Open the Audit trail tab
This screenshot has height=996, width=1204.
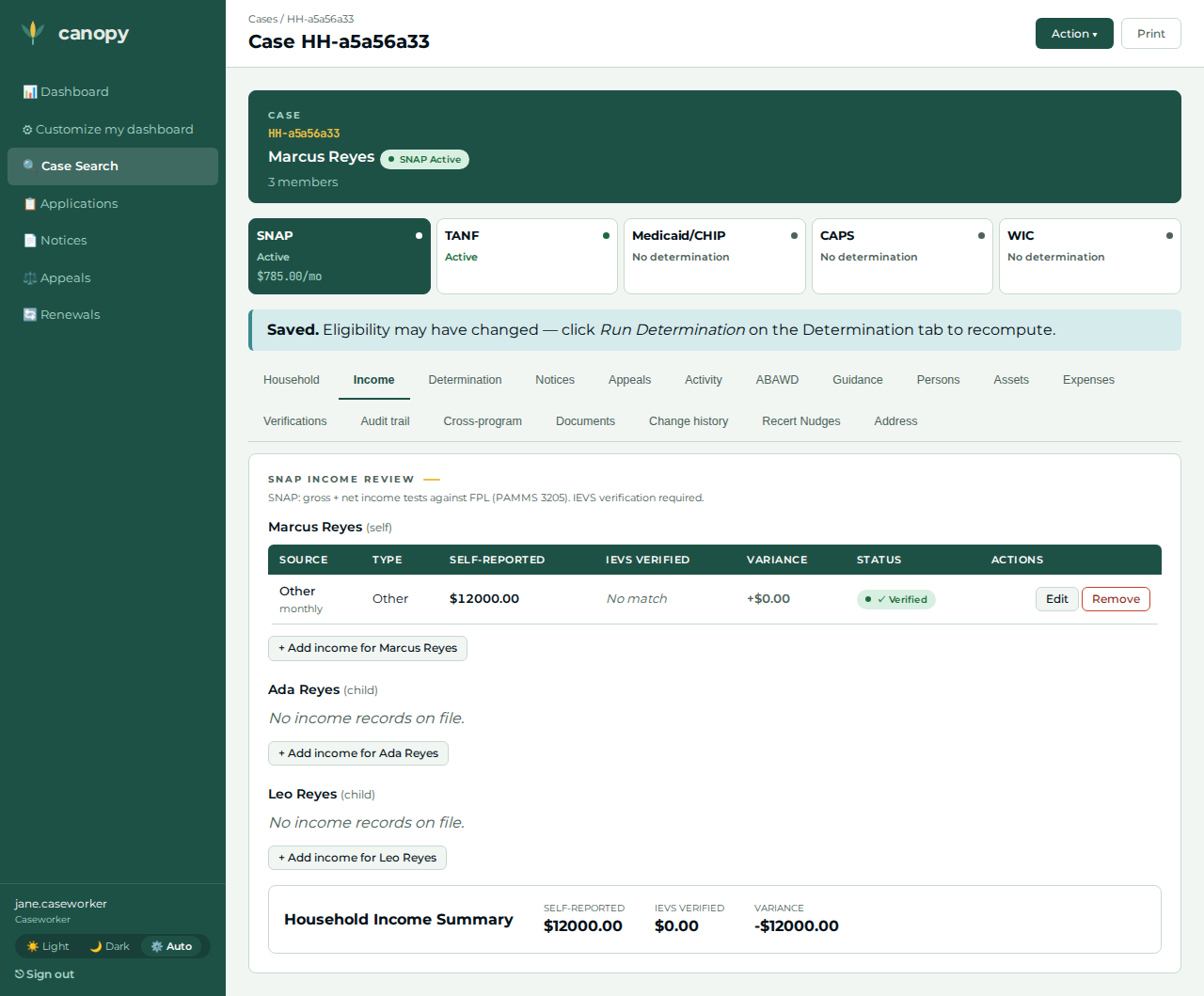point(386,421)
